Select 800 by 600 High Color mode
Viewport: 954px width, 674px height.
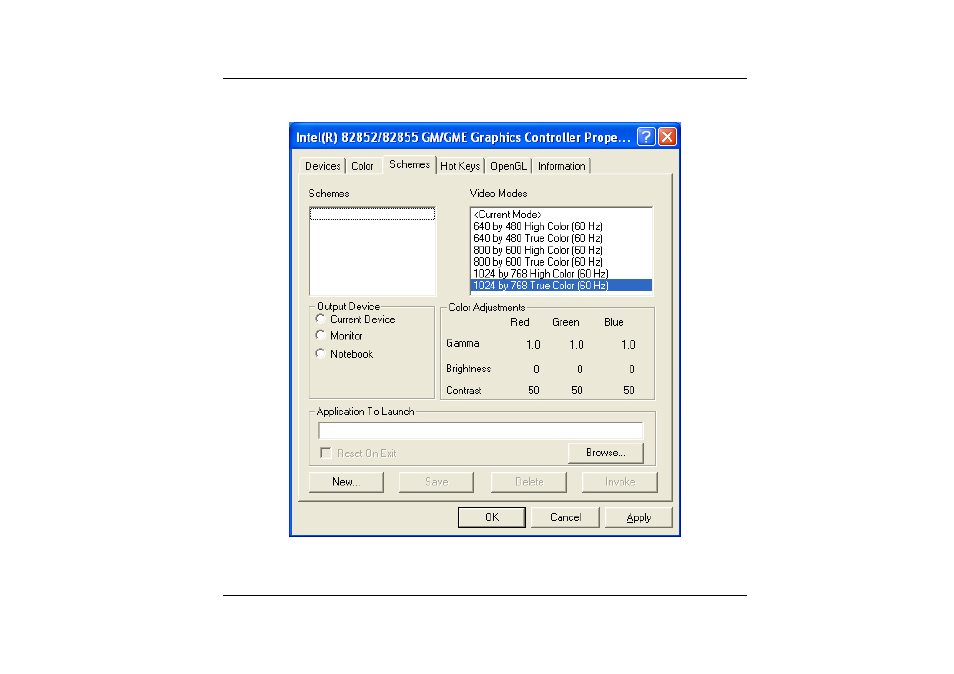click(562, 250)
